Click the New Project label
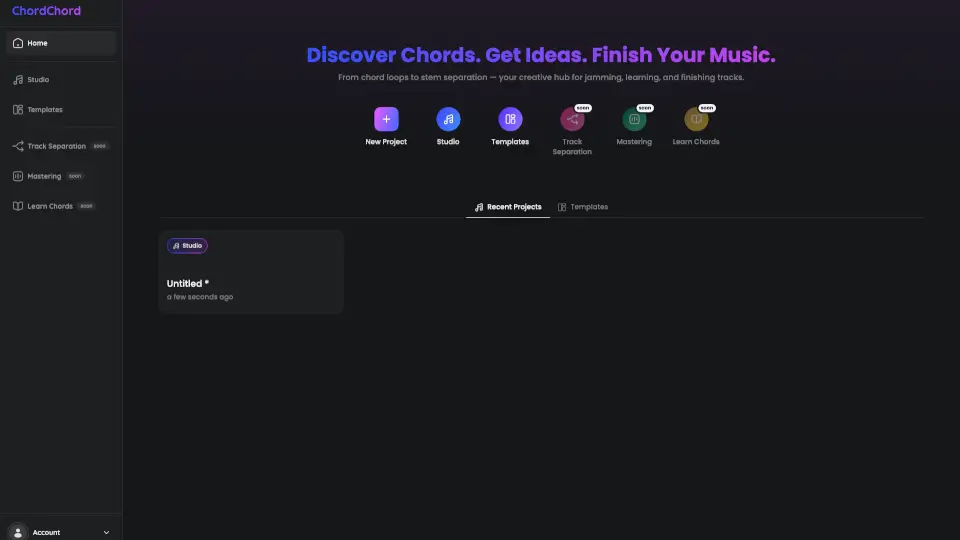The height and width of the screenshot is (540, 960). [x=386, y=142]
